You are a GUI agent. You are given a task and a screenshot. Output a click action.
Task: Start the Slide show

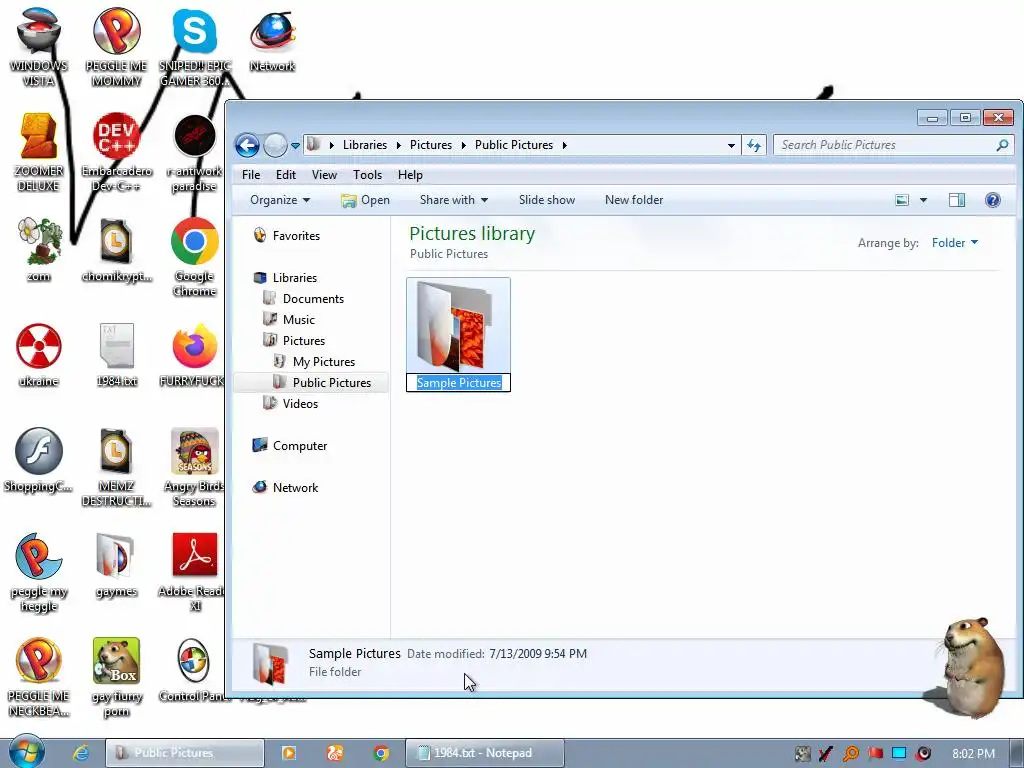pos(547,200)
